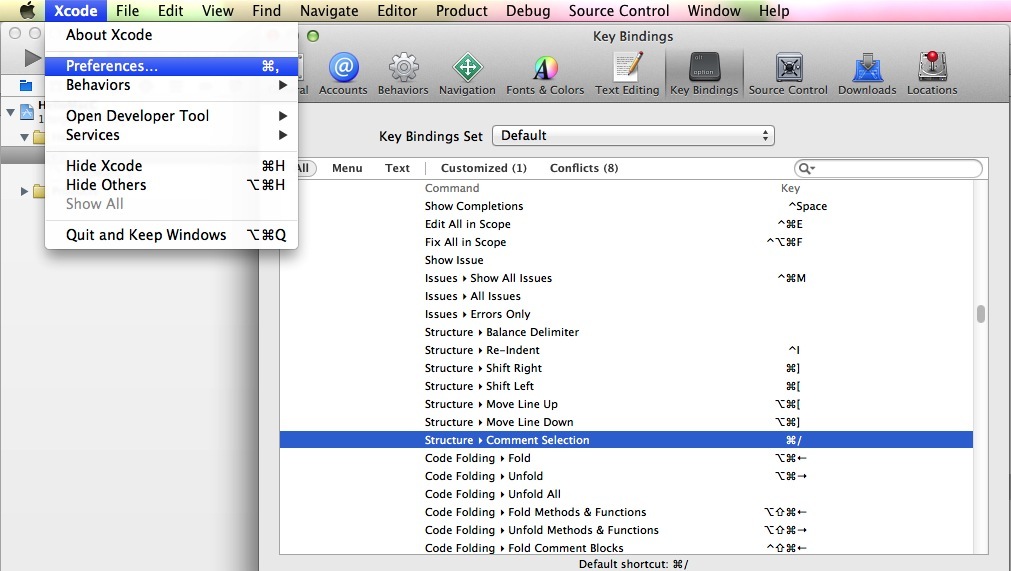Open the Help menu
The image size is (1011, 571).
tap(774, 10)
